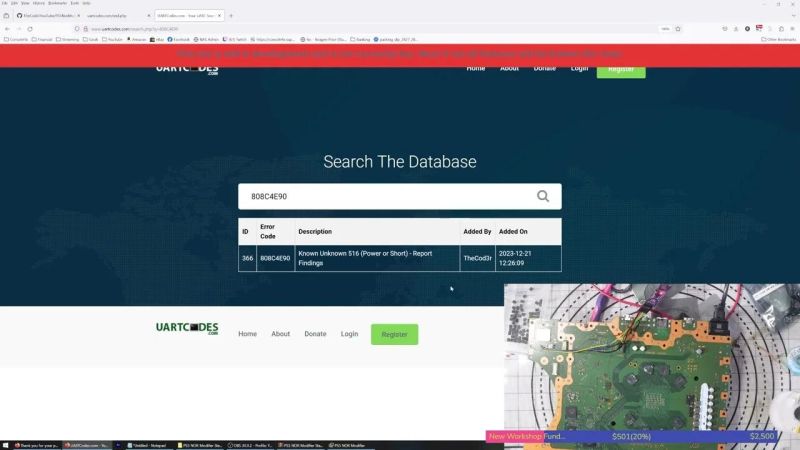Viewport: 800px width, 450px height.
Task: Open Login link in footer navigation
Action: 349,334
